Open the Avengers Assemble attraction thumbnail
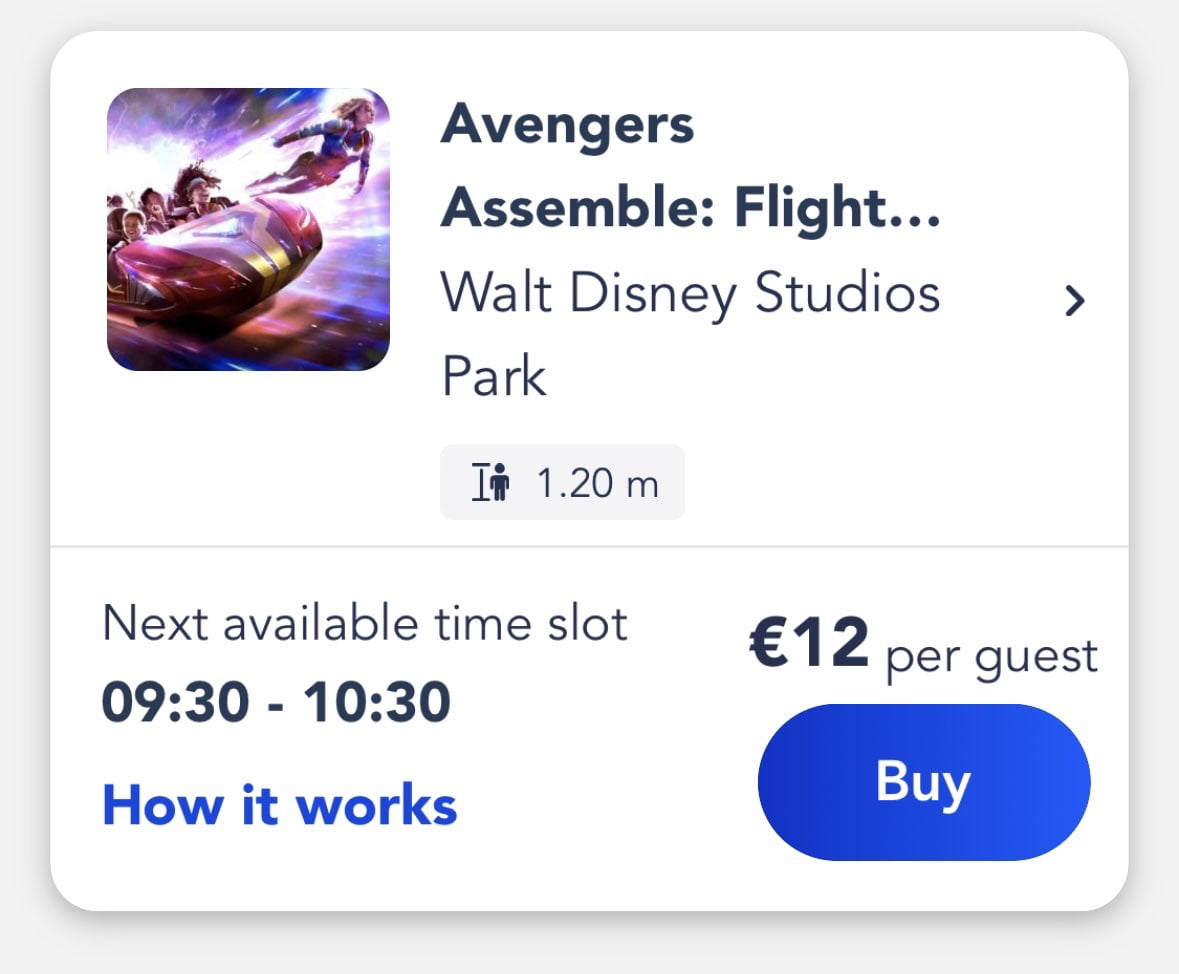The height and width of the screenshot is (974, 1179). click(248, 229)
